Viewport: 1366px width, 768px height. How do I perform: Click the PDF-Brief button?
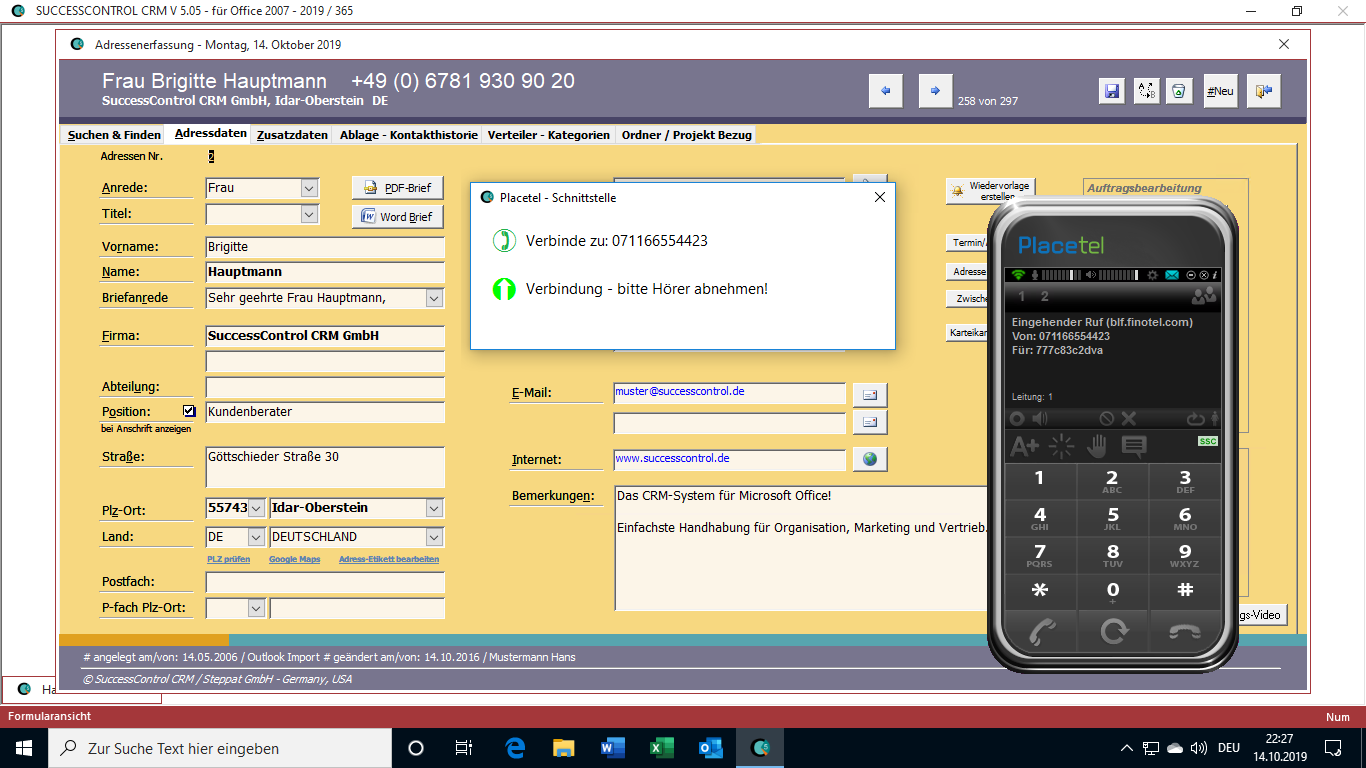click(x=397, y=188)
